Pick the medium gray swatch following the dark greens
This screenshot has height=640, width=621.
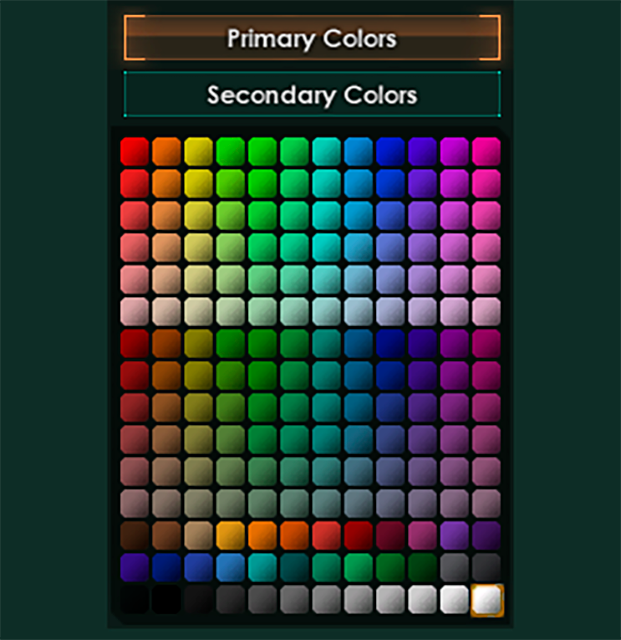454,567
